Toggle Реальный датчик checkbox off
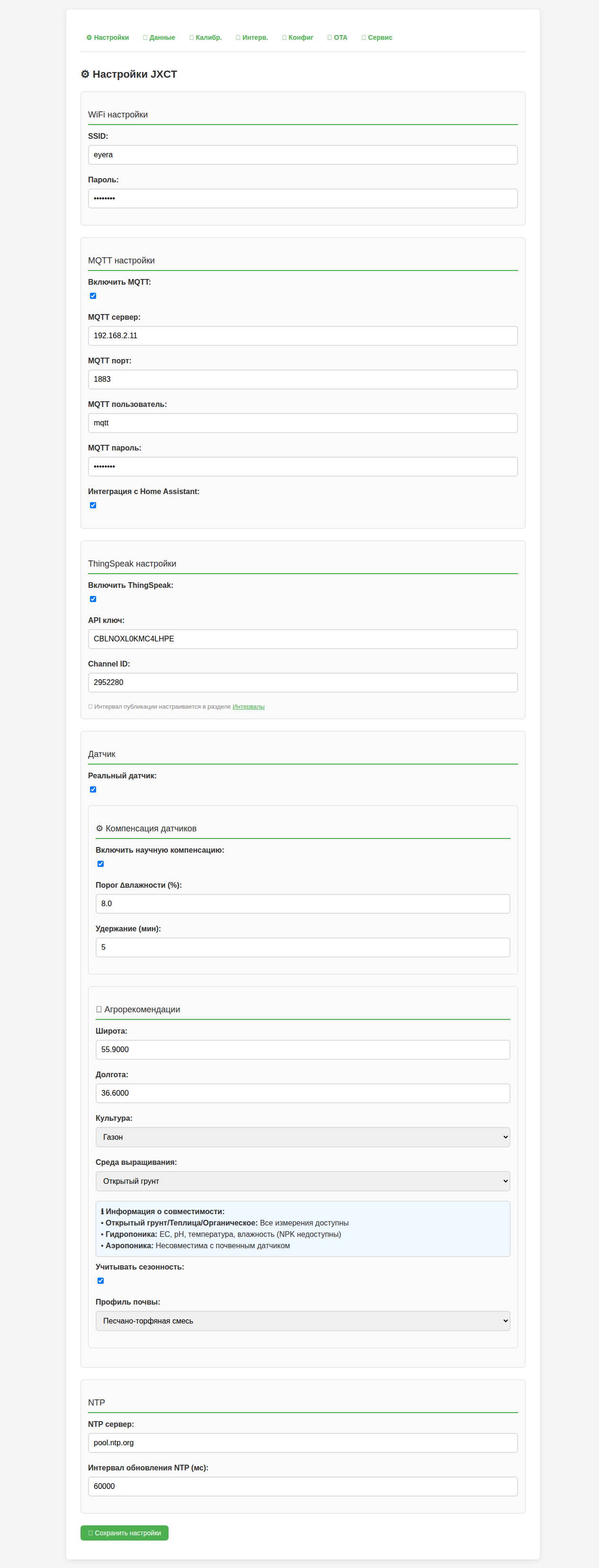The width and height of the screenshot is (599, 1568). click(92, 790)
